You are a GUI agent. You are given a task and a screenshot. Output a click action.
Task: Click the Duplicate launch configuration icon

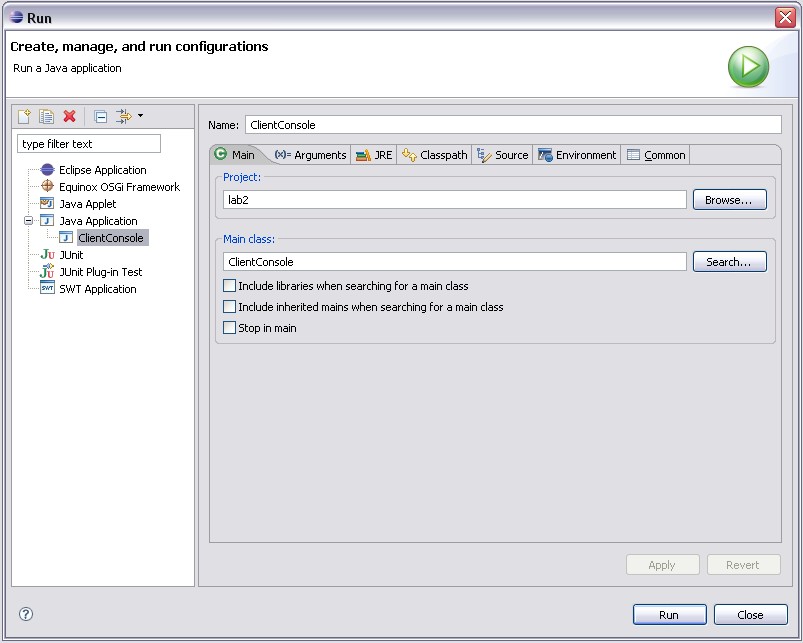point(46,116)
